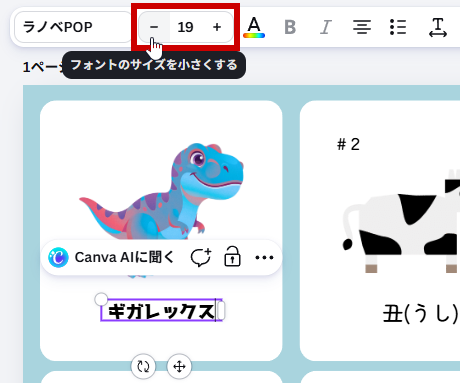Decrease font size with minus button
The image size is (460, 383).
click(x=154, y=27)
